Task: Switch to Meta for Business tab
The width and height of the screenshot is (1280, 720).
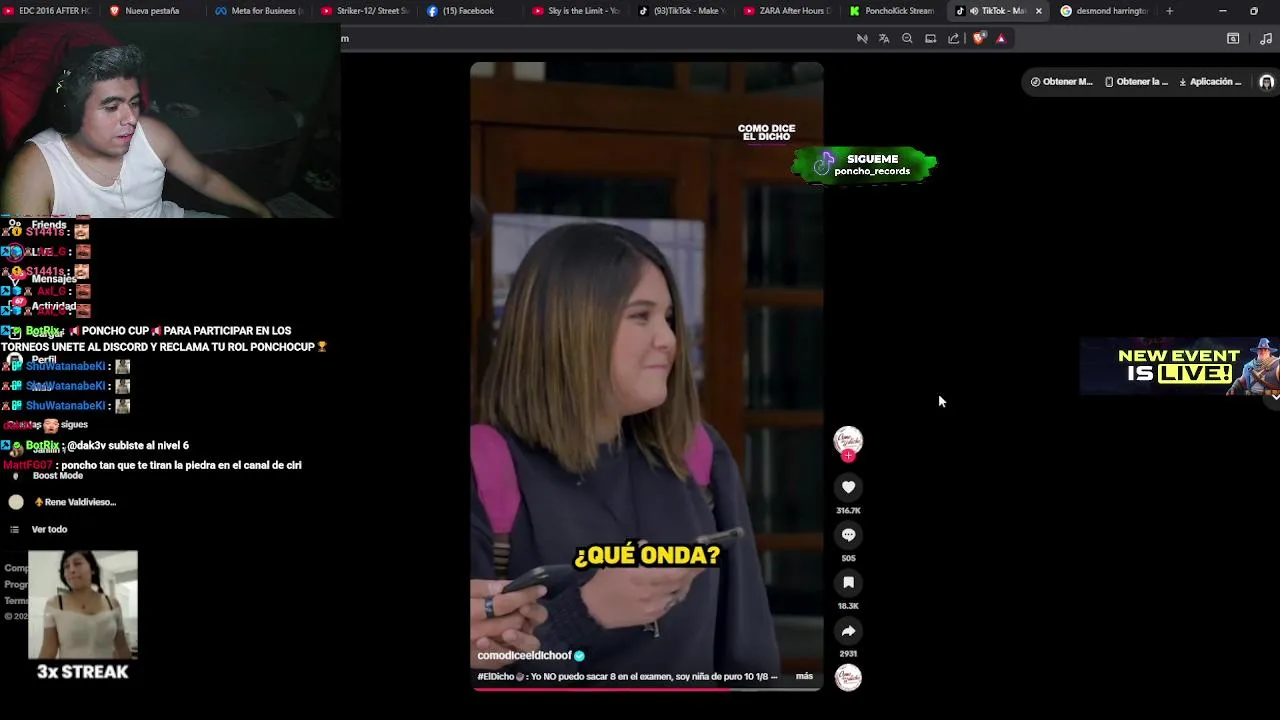Action: [x=257, y=11]
